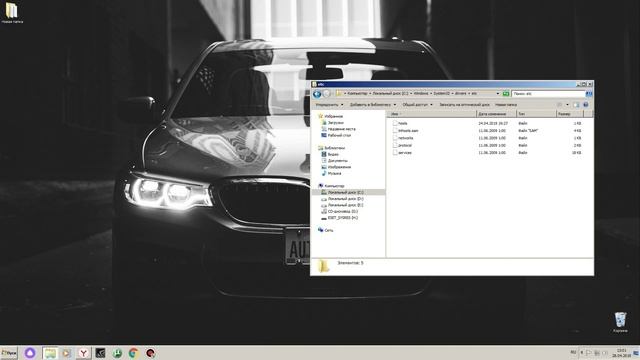Show hidden tray icons arrow
The width and height of the screenshot is (640, 360).
pyautogui.click(x=581, y=352)
